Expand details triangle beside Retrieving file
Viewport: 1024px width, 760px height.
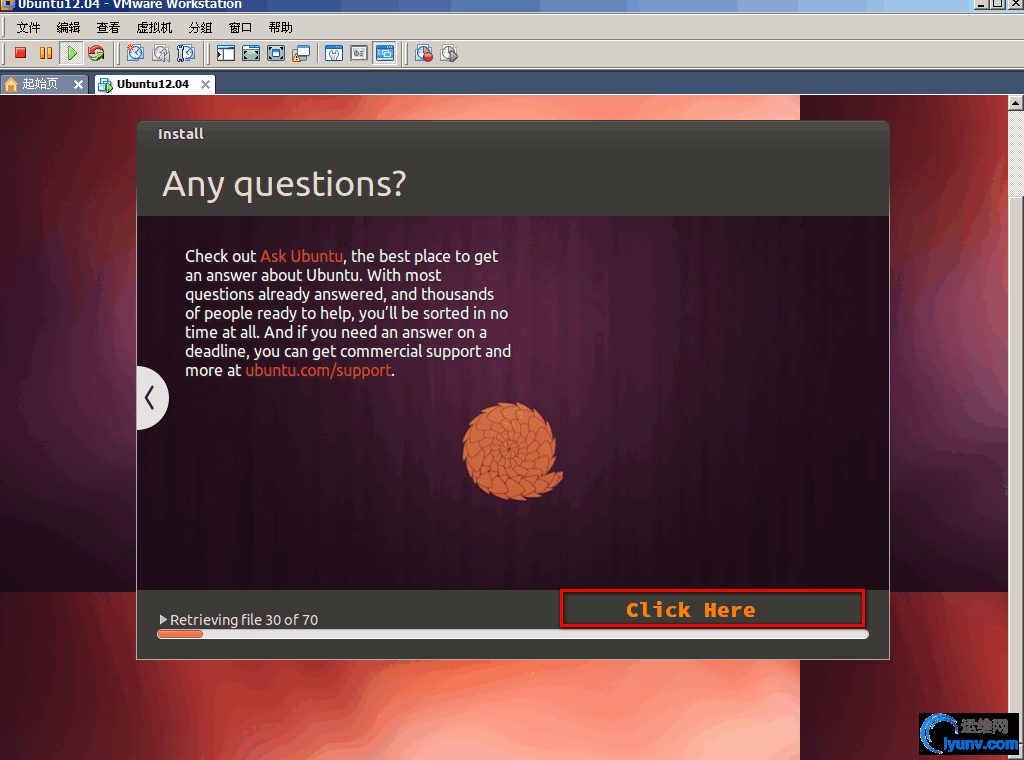click(x=163, y=619)
